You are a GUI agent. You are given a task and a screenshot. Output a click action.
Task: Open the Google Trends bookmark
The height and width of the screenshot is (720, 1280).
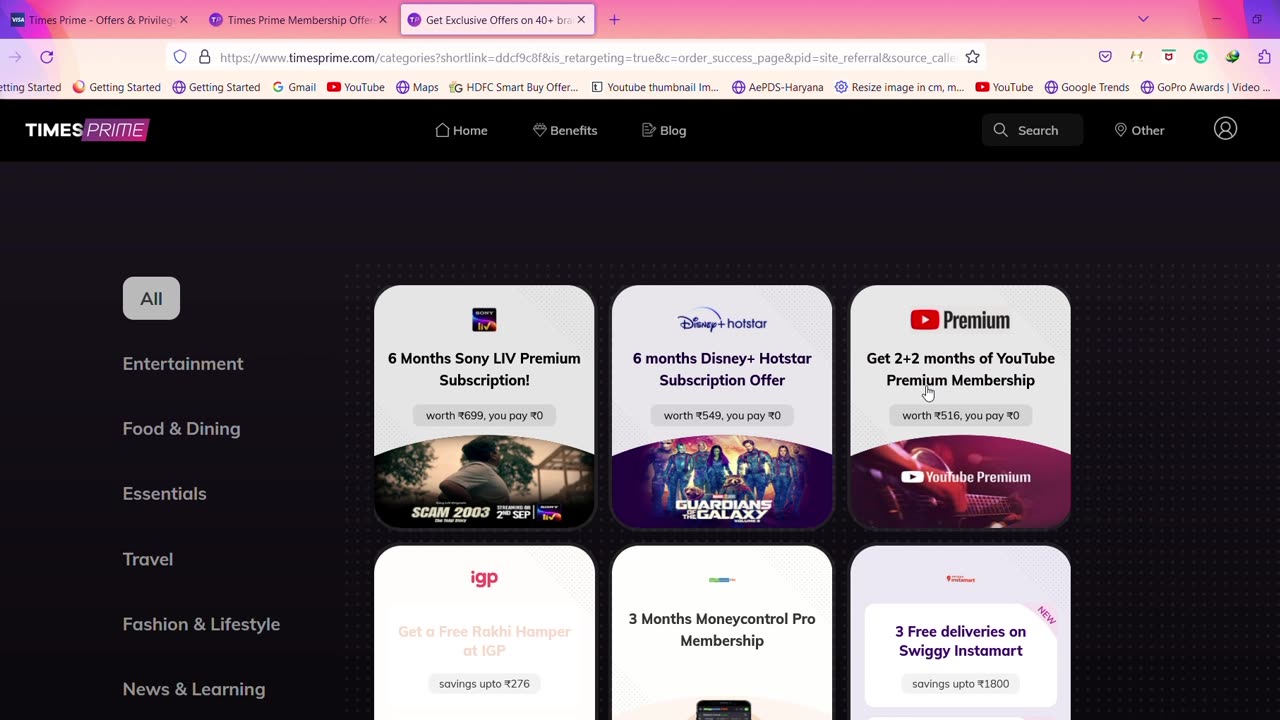click(1087, 87)
